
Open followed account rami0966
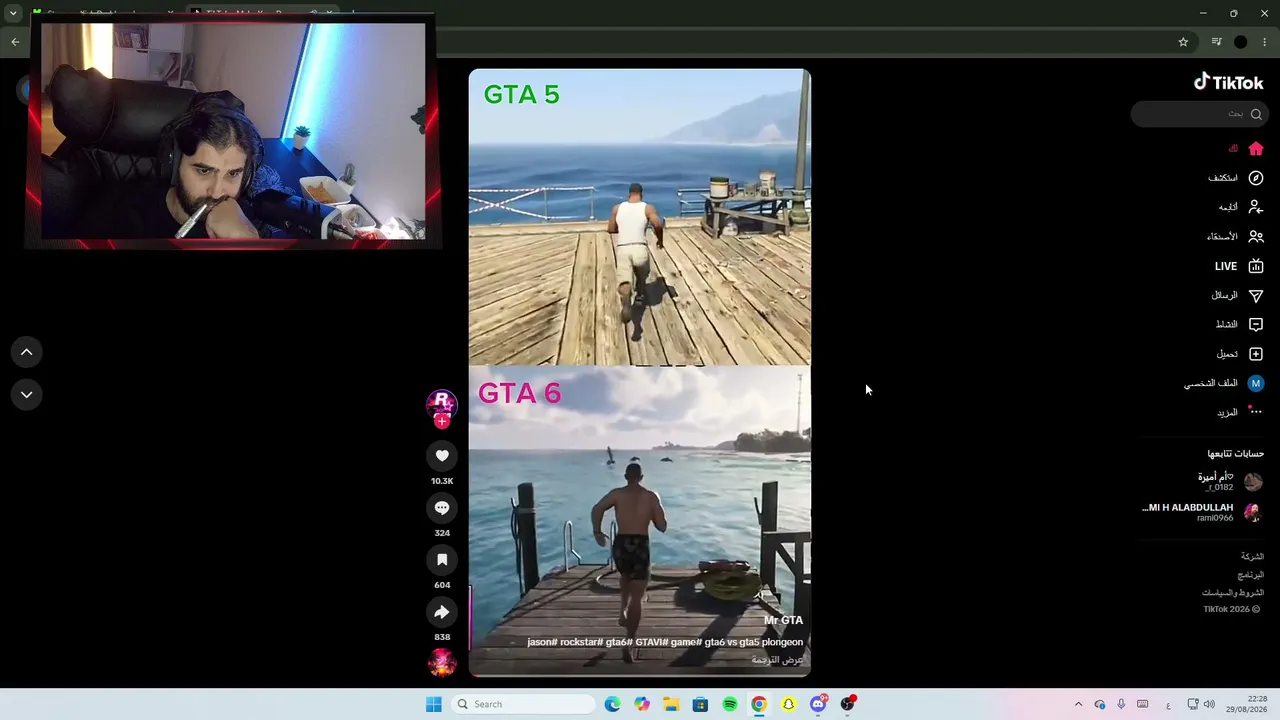click(x=1188, y=512)
